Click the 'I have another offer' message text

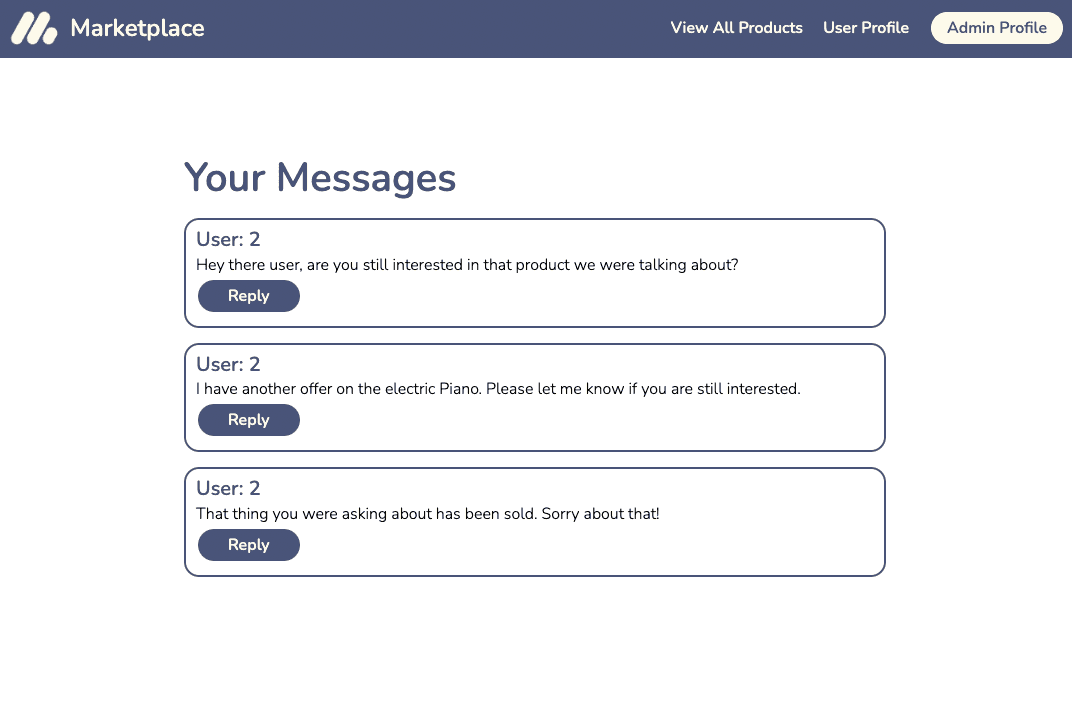click(x=498, y=389)
